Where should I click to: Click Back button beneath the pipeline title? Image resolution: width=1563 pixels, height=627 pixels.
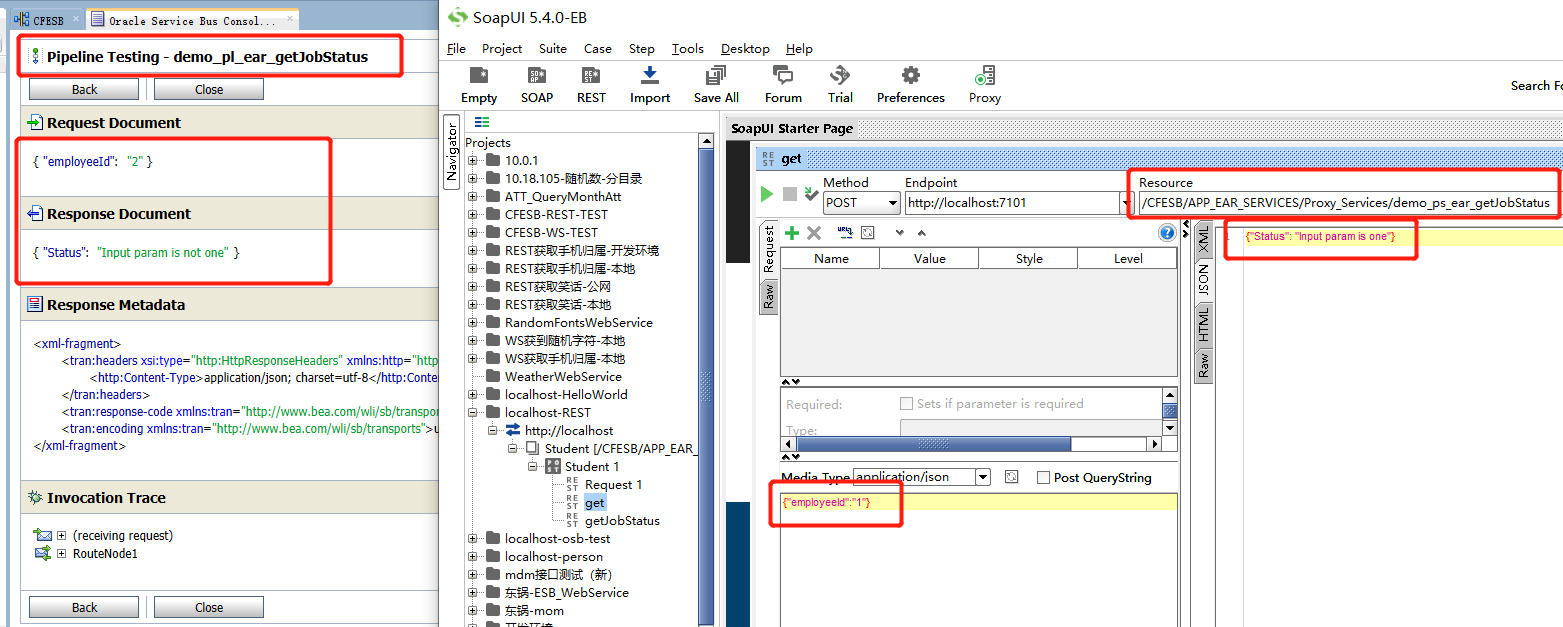pyautogui.click(x=84, y=89)
